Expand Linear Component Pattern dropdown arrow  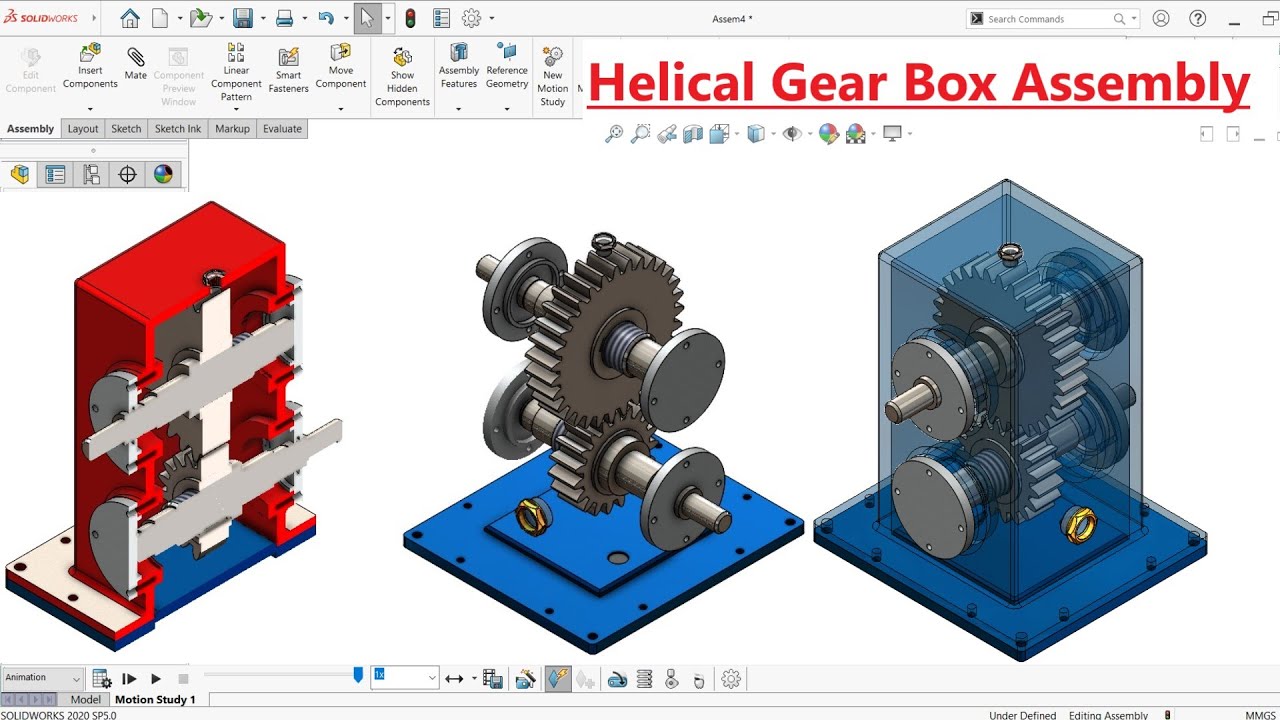point(236,109)
